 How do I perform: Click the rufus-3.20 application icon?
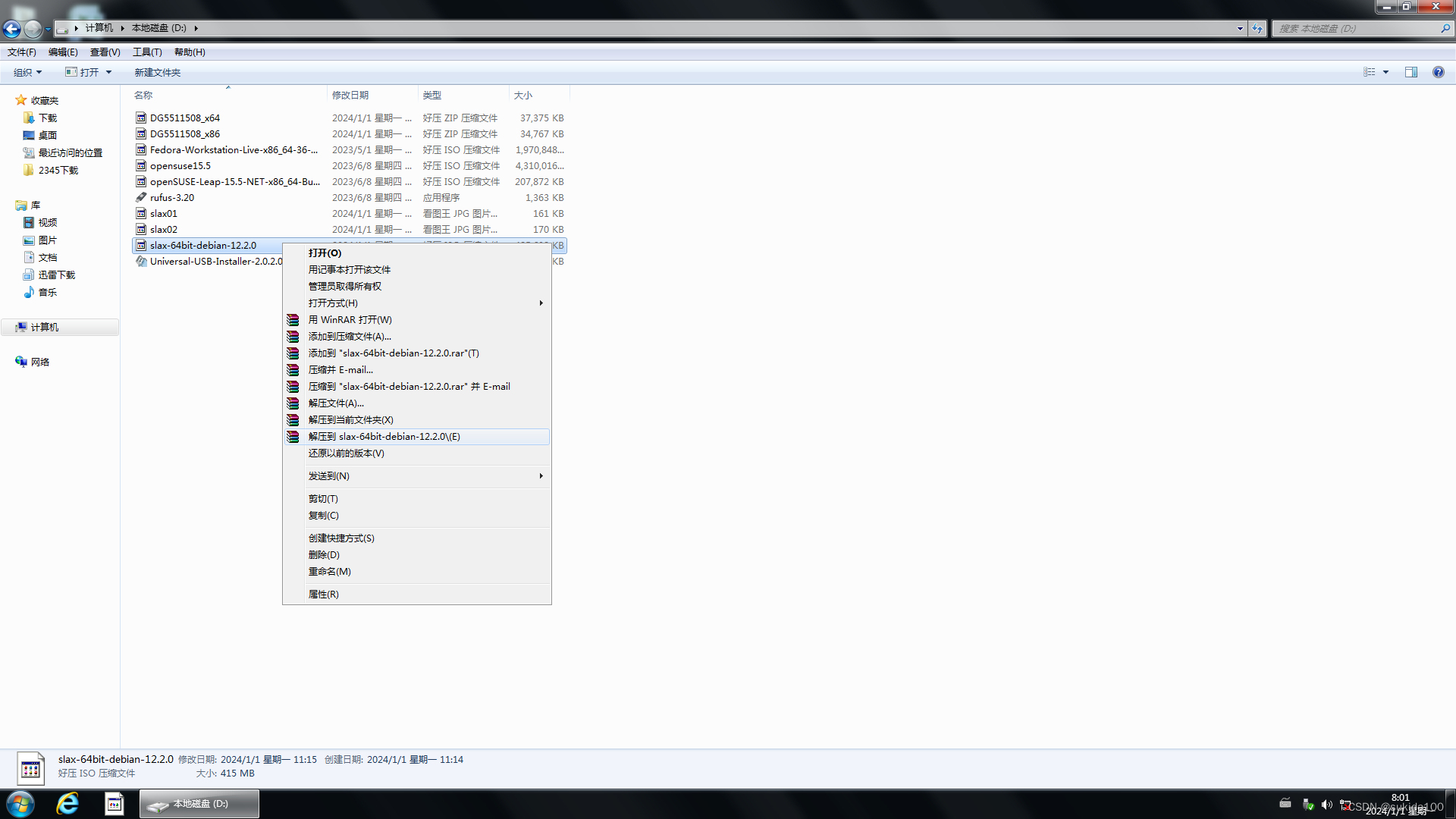click(141, 197)
